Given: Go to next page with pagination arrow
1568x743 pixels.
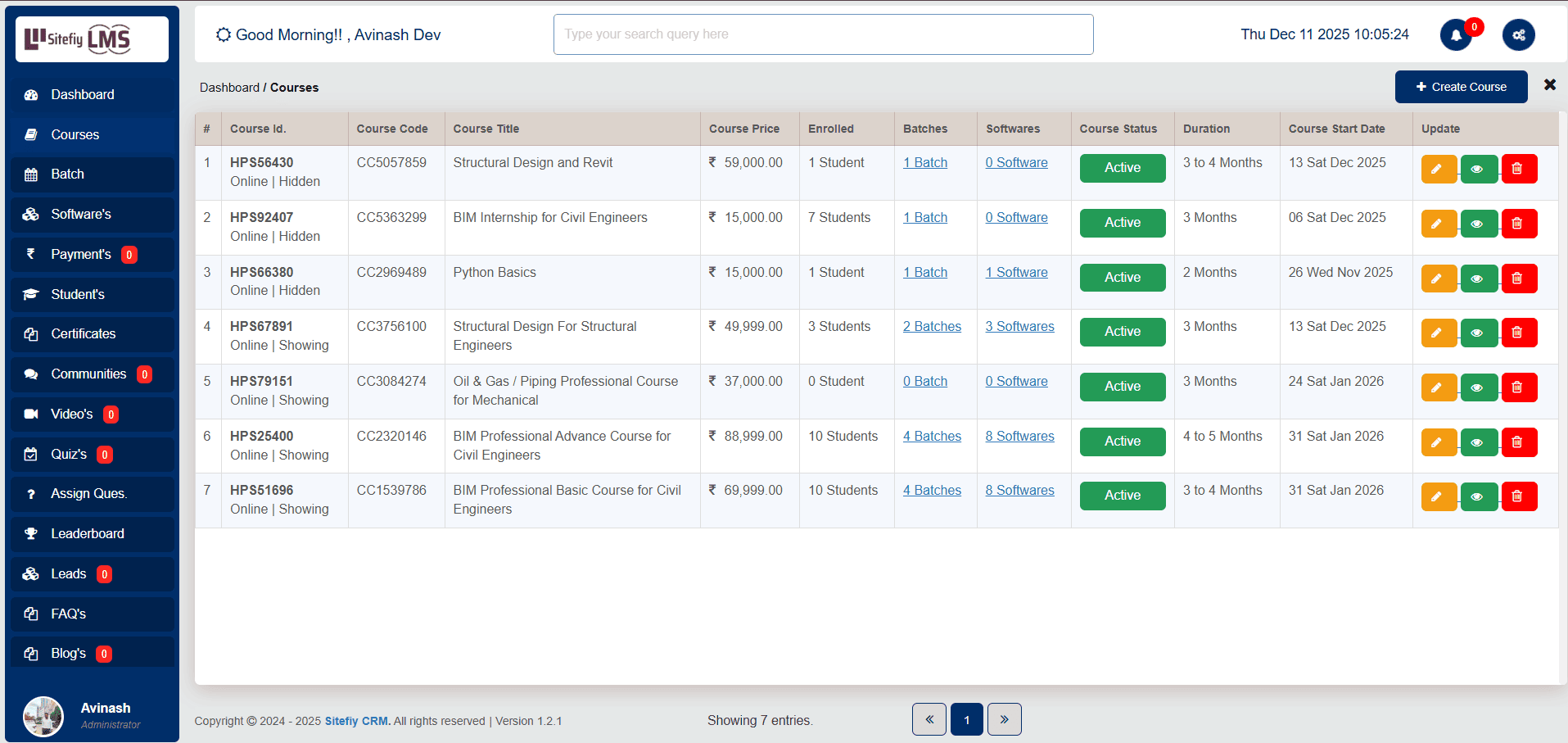Looking at the screenshot, I should pos(1004,719).
